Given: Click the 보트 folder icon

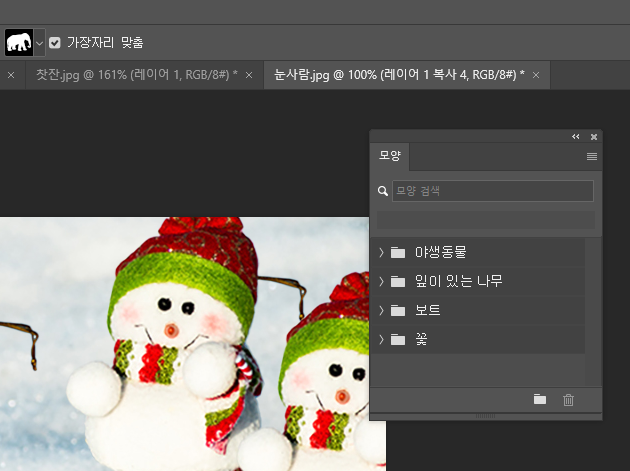Looking at the screenshot, I should 398,310.
